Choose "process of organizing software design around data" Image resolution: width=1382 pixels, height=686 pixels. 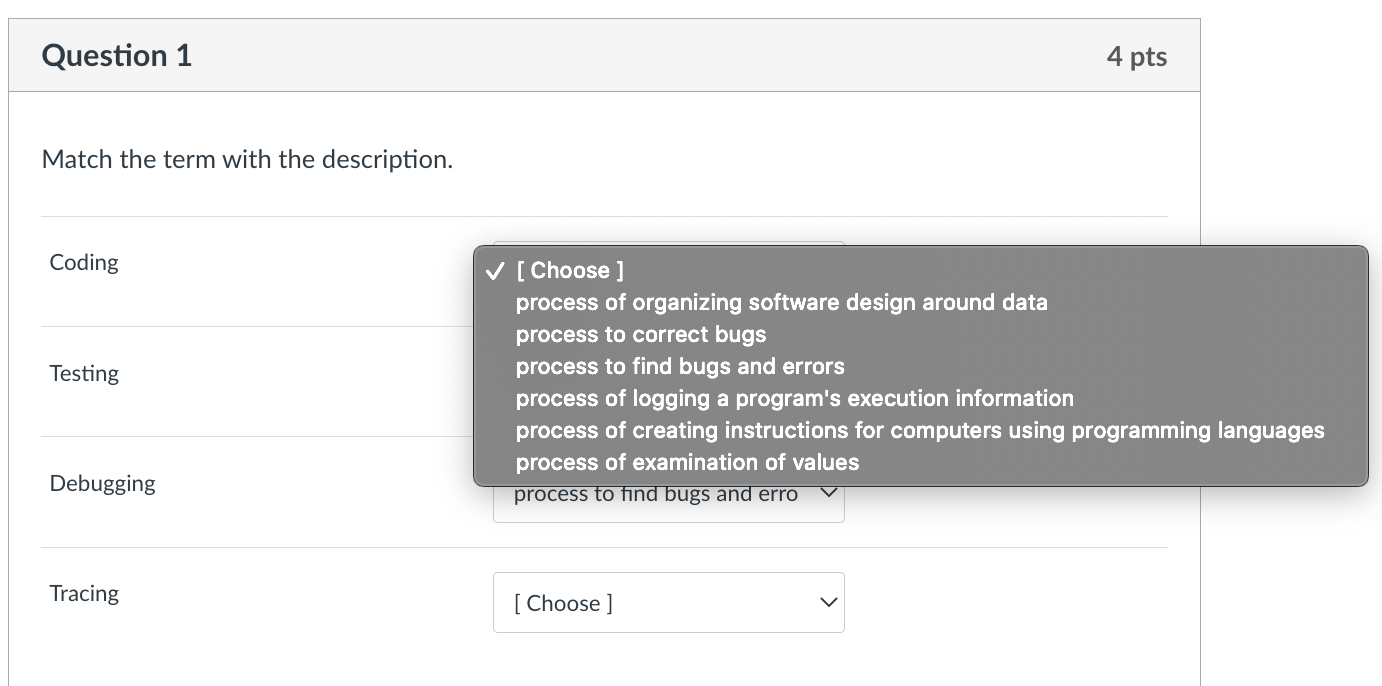(x=781, y=303)
